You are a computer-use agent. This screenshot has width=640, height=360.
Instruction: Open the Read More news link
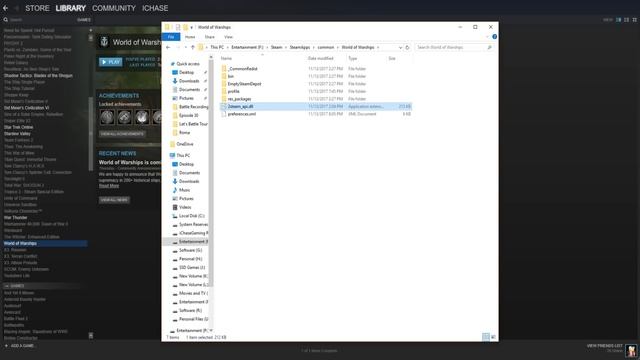coord(109,186)
